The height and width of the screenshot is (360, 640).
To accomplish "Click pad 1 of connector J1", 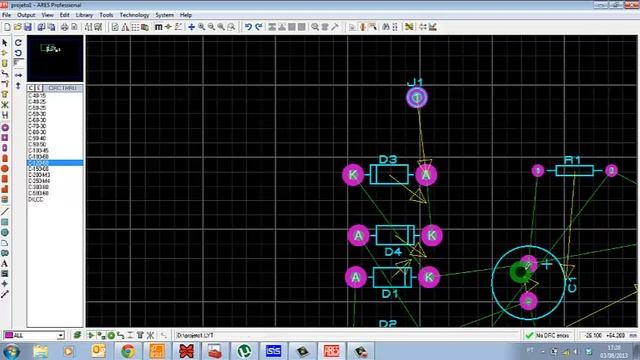I will point(417,98).
